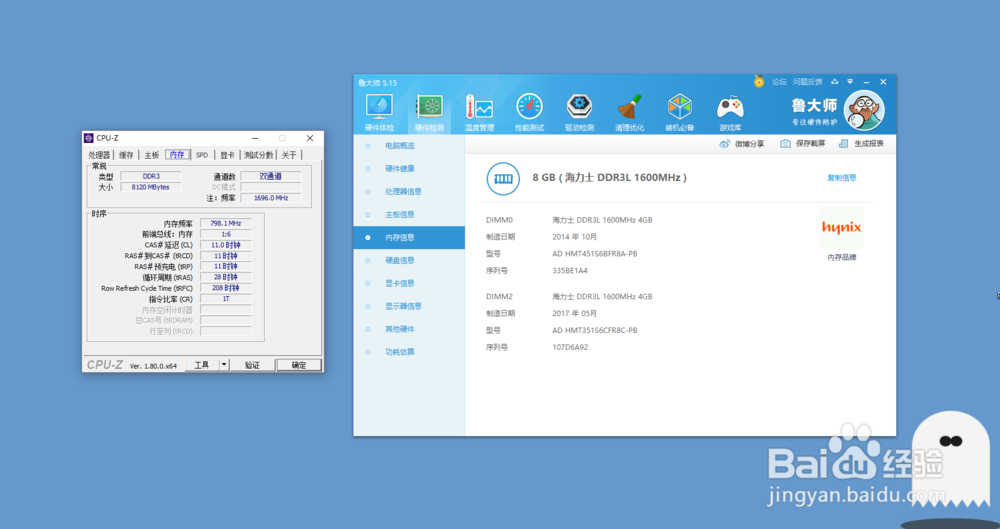The height and width of the screenshot is (529, 1000).
Task: Click 复制信息 copy info link
Action: (842, 178)
